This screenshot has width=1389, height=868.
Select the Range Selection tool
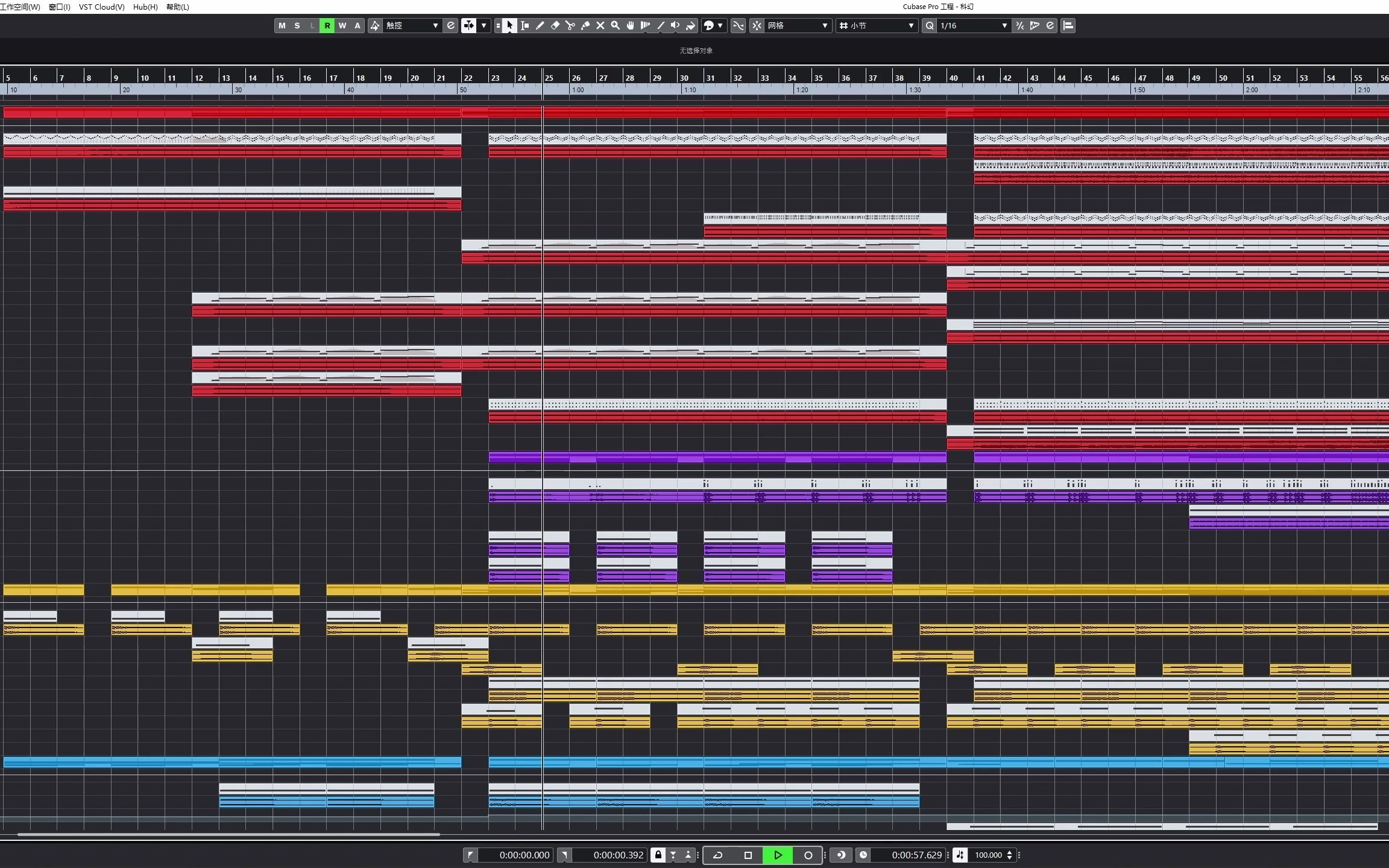click(525, 25)
